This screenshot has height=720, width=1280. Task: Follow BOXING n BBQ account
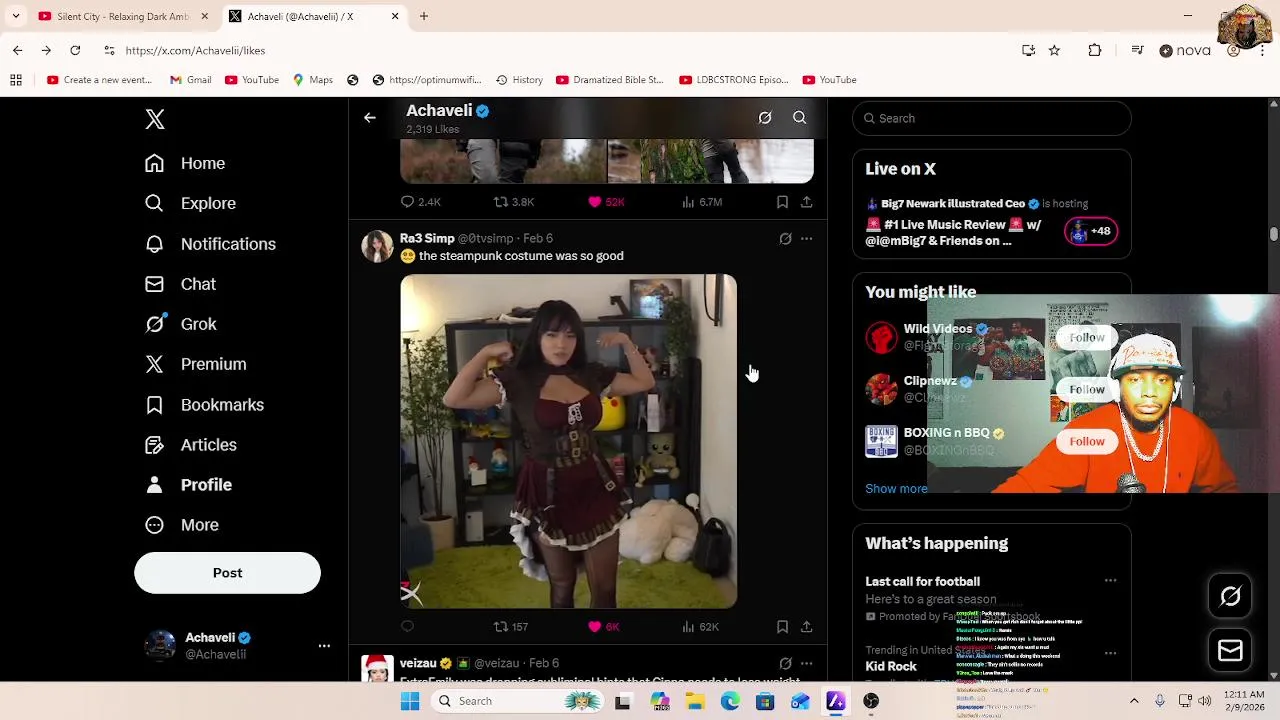click(1086, 441)
